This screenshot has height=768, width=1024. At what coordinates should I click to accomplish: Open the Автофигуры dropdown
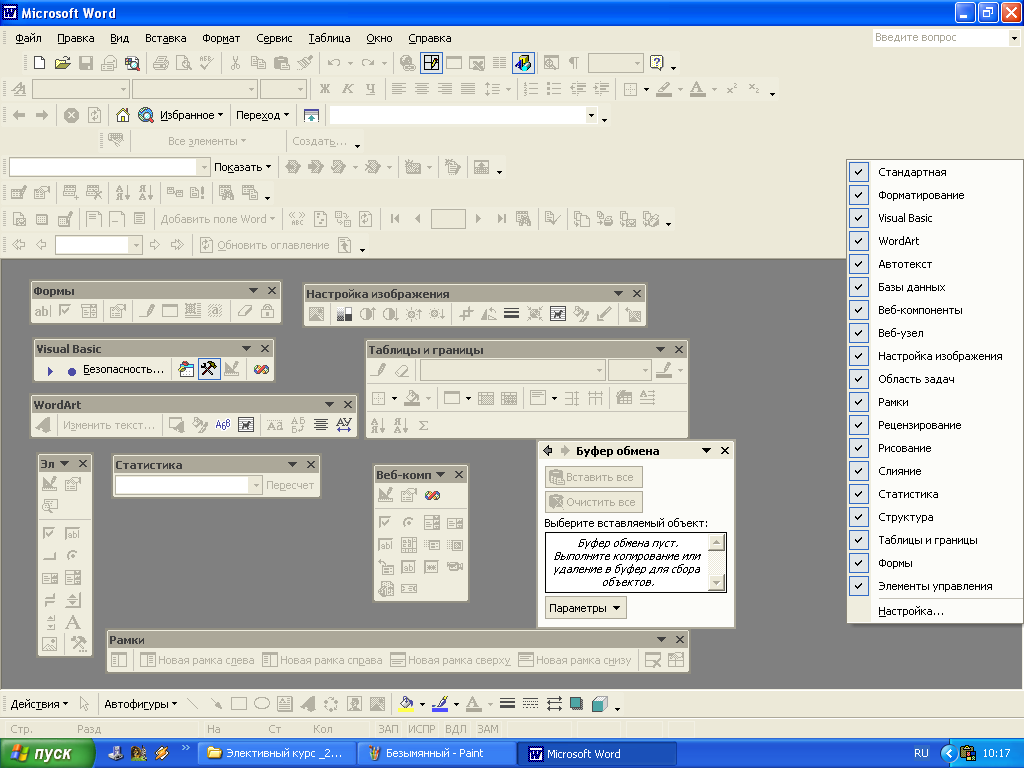tap(140, 704)
